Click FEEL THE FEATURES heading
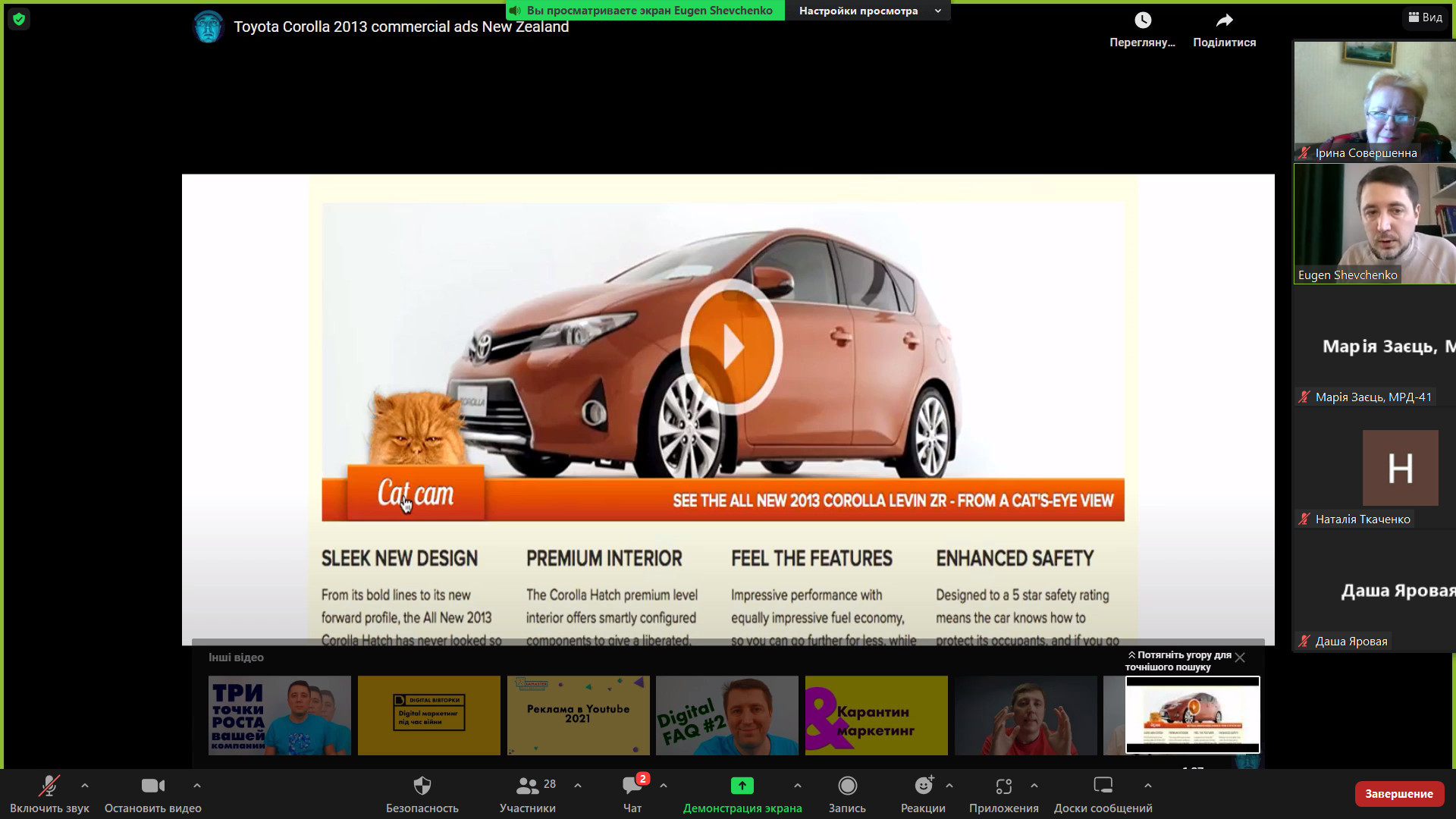The width and height of the screenshot is (1456, 819). point(811,559)
